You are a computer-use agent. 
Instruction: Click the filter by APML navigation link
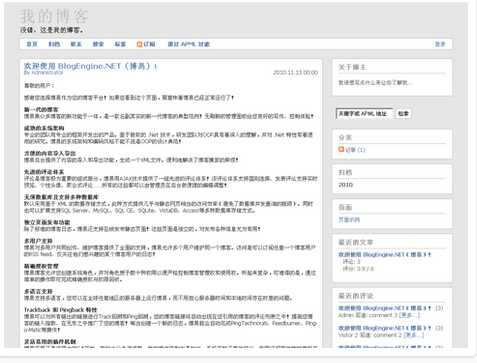click(189, 44)
